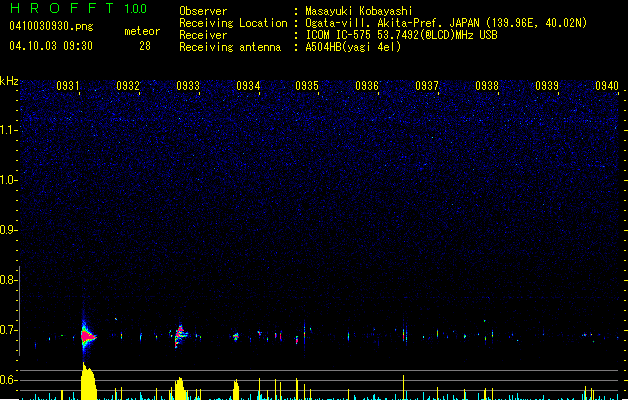Click the 0937 time marker
The image size is (629, 400).
427,86
